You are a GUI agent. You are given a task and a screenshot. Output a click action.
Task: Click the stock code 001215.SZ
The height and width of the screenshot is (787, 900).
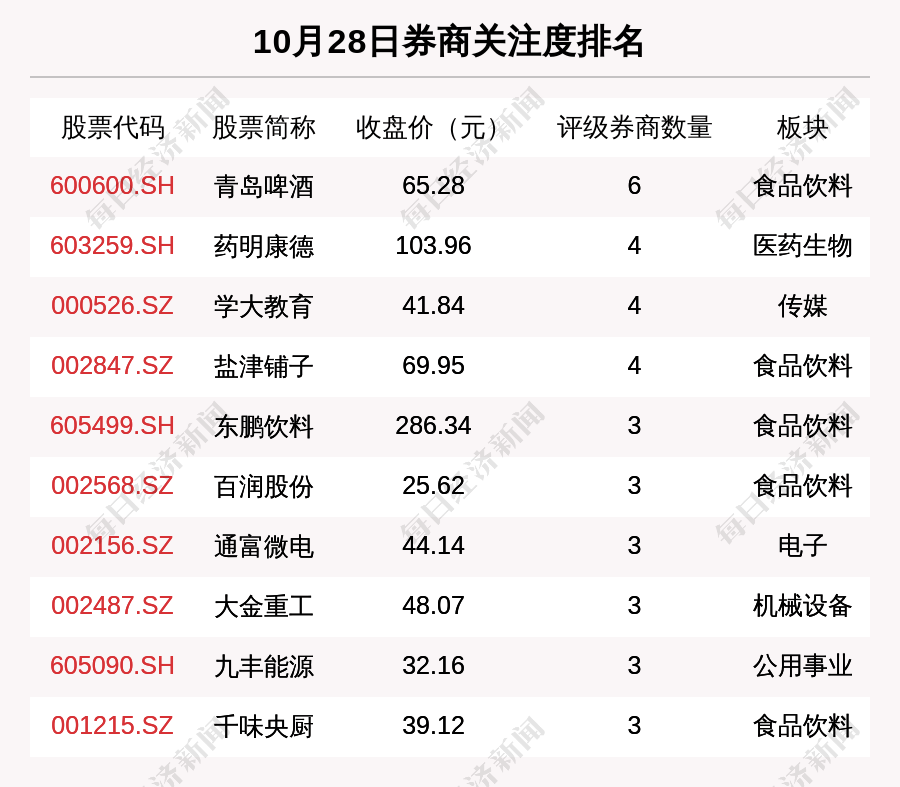point(110,727)
